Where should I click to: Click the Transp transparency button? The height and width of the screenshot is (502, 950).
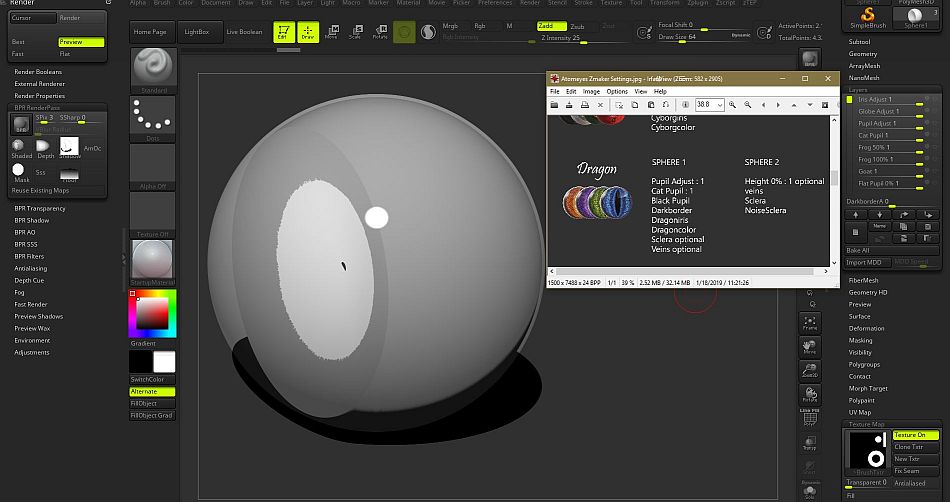(x=810, y=443)
